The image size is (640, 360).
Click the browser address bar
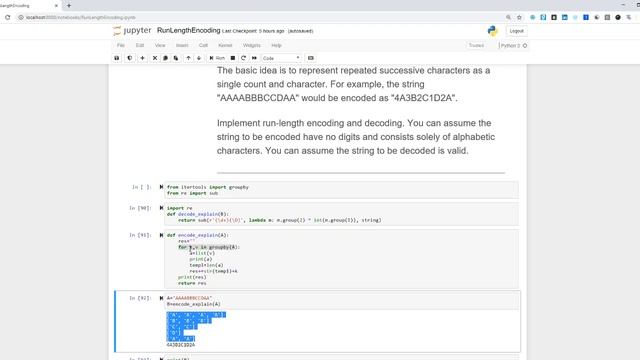point(261,17)
